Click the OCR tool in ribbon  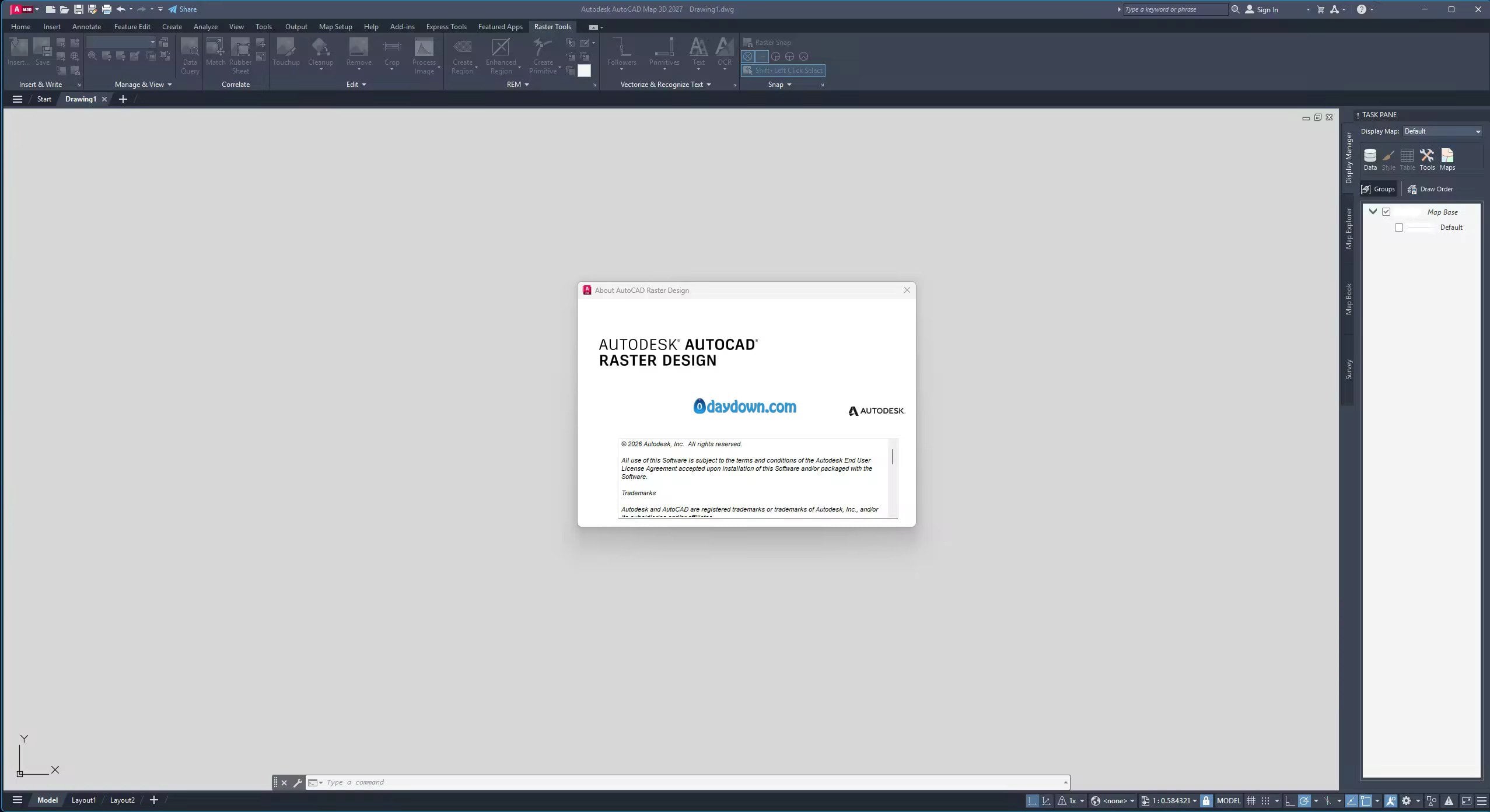(724, 52)
